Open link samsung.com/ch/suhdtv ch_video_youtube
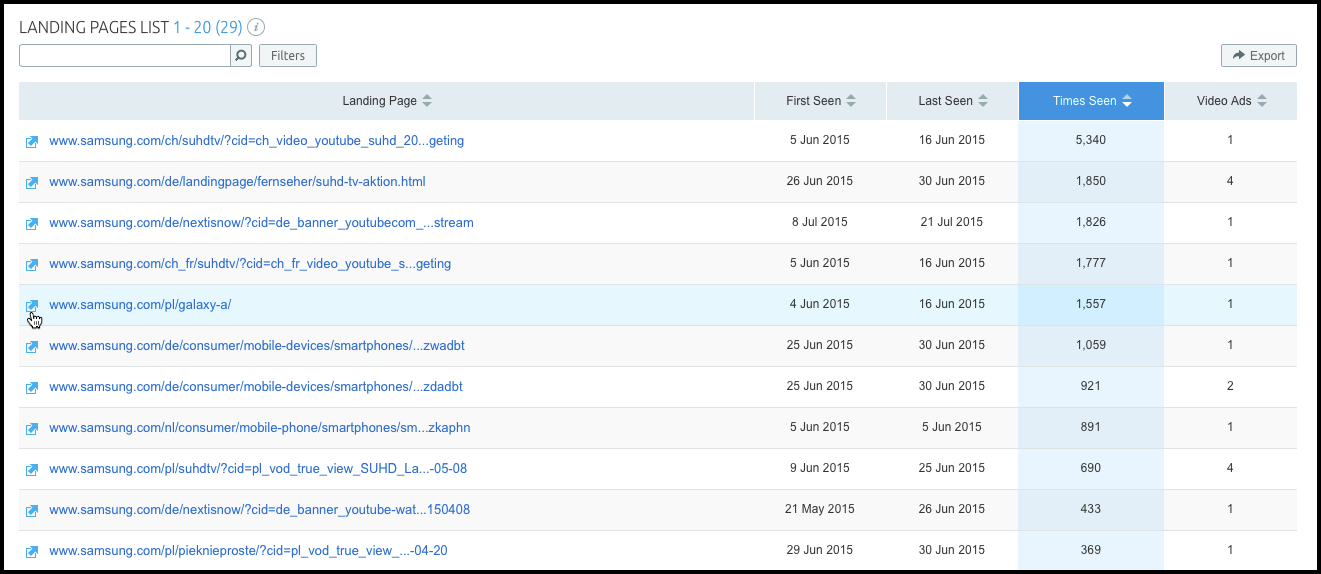This screenshot has height=574, width=1321. tap(257, 141)
